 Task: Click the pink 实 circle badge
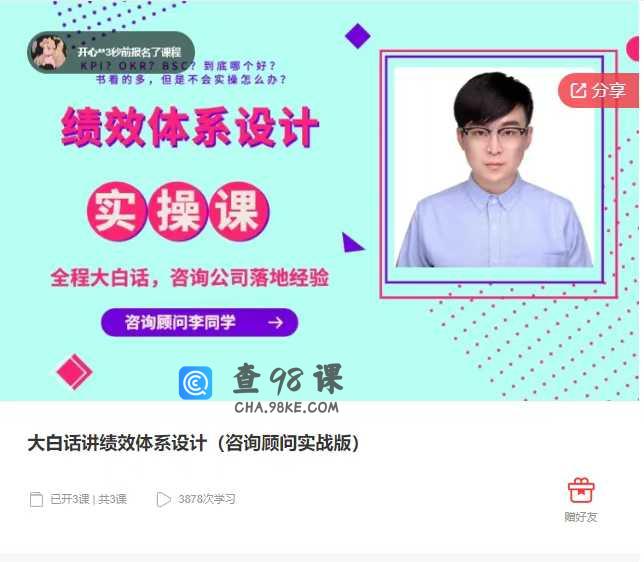pos(117,211)
